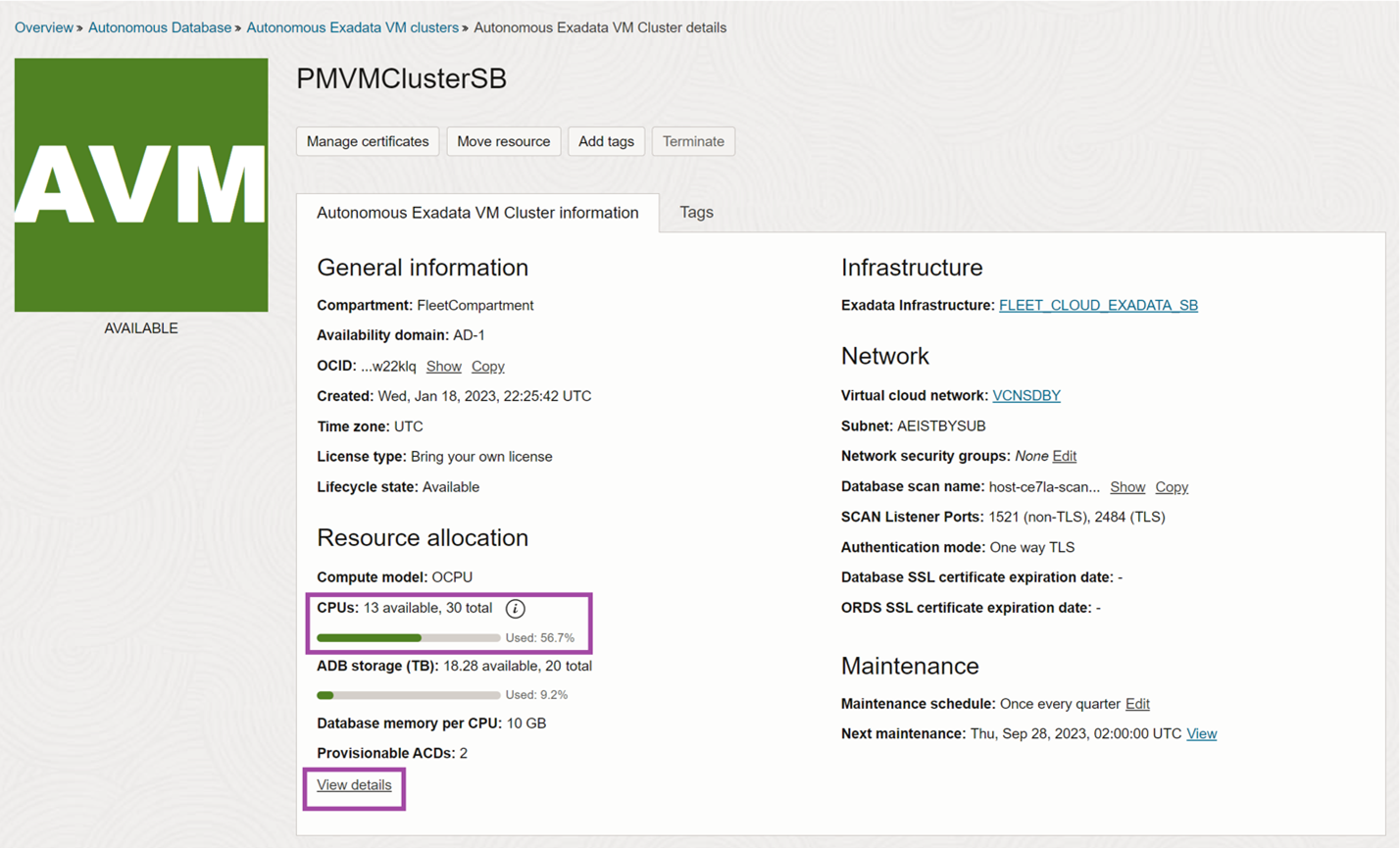
Task: Click the Move resource button
Action: (503, 141)
